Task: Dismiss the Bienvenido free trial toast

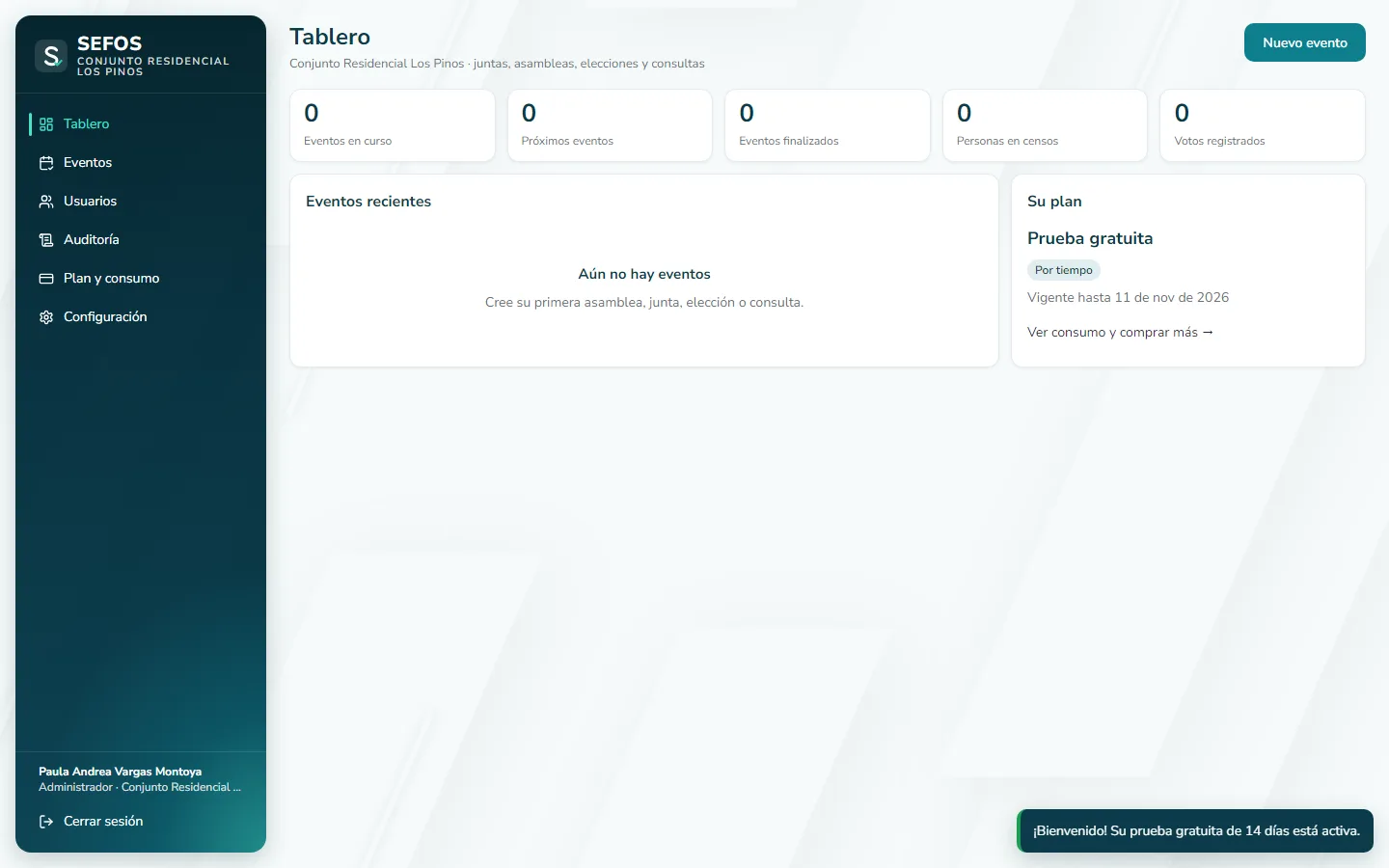Action: (1196, 830)
